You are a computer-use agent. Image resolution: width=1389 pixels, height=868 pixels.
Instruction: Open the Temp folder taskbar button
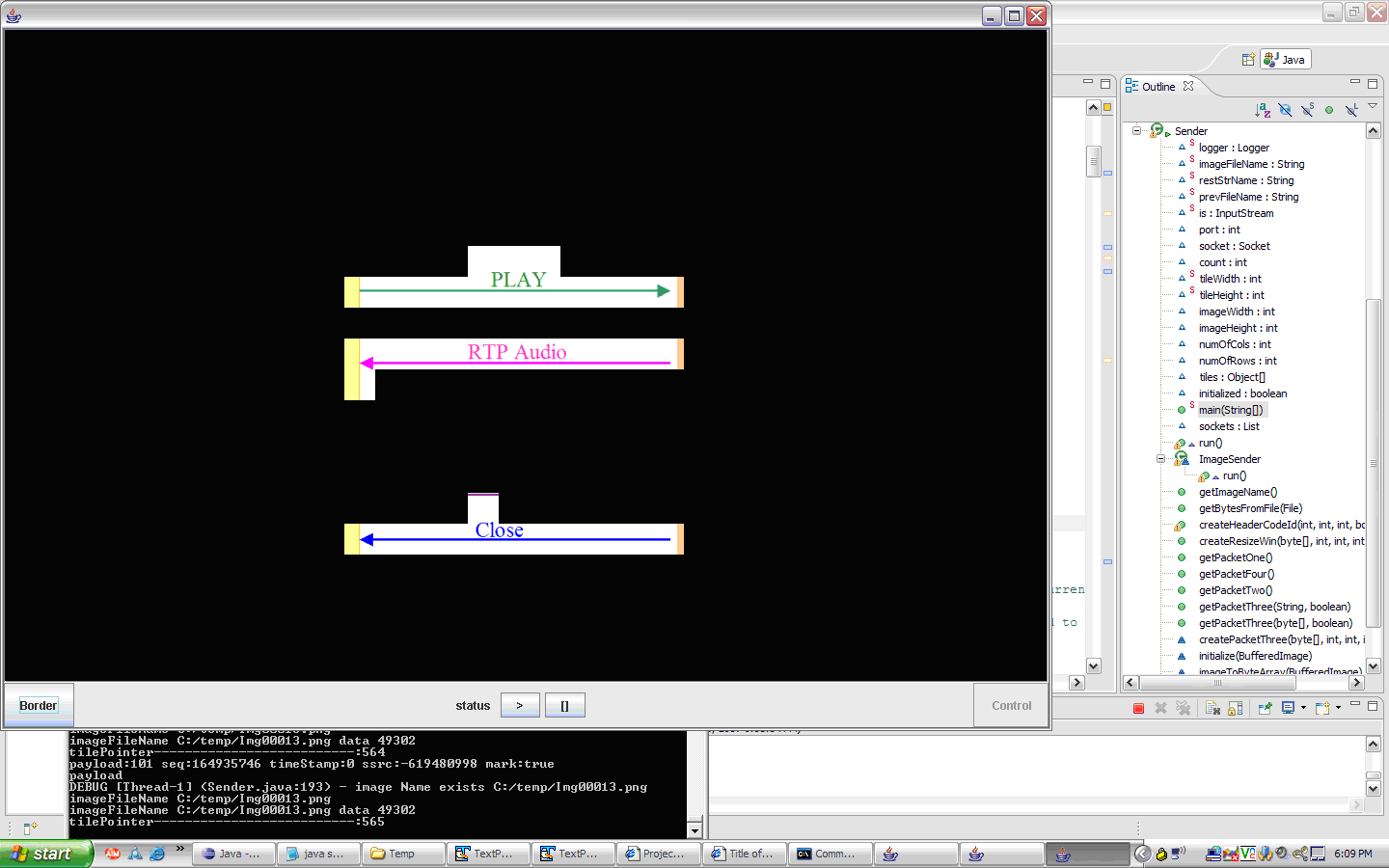point(403,854)
